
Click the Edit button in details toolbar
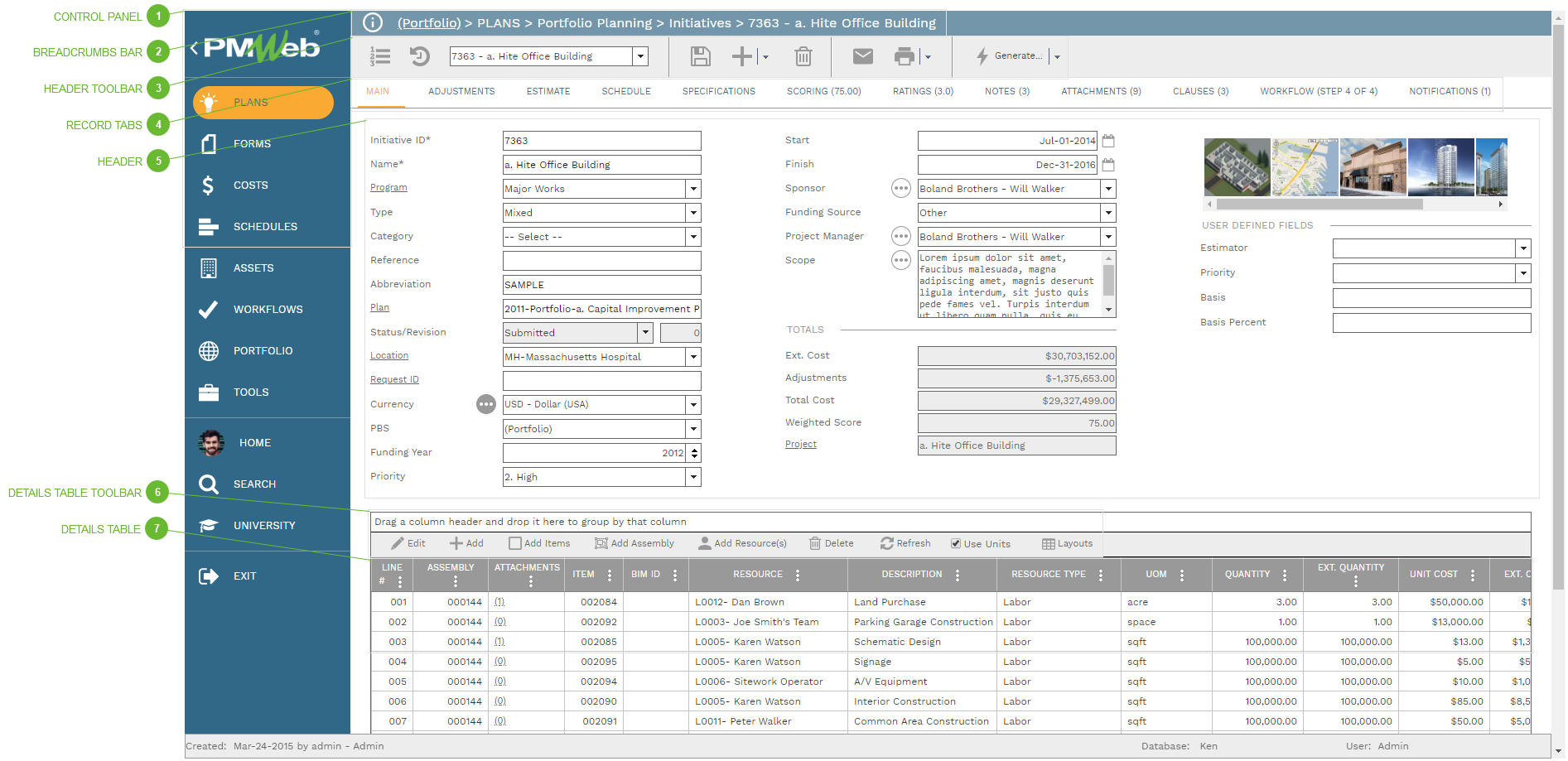tap(408, 544)
